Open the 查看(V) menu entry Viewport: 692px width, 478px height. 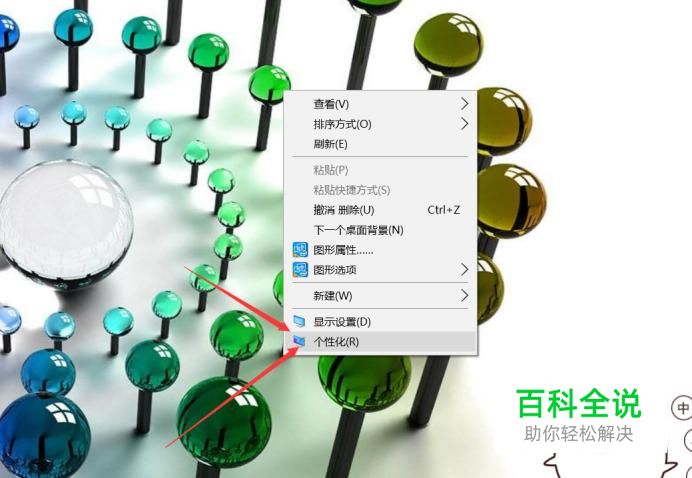(384, 104)
